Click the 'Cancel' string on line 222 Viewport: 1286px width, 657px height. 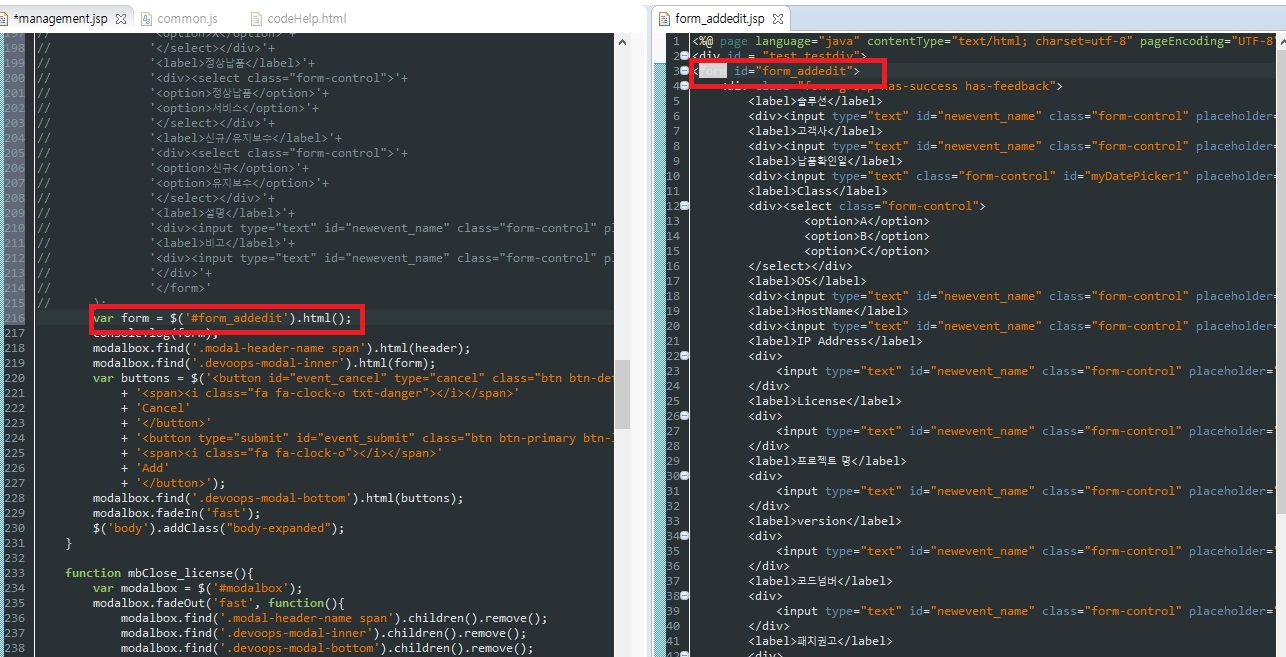[x=162, y=408]
